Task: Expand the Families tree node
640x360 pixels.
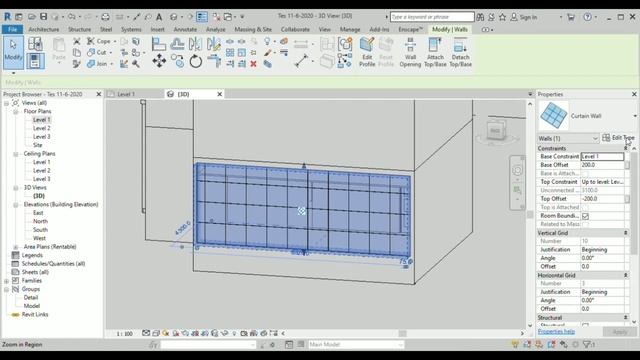Action: [7, 281]
